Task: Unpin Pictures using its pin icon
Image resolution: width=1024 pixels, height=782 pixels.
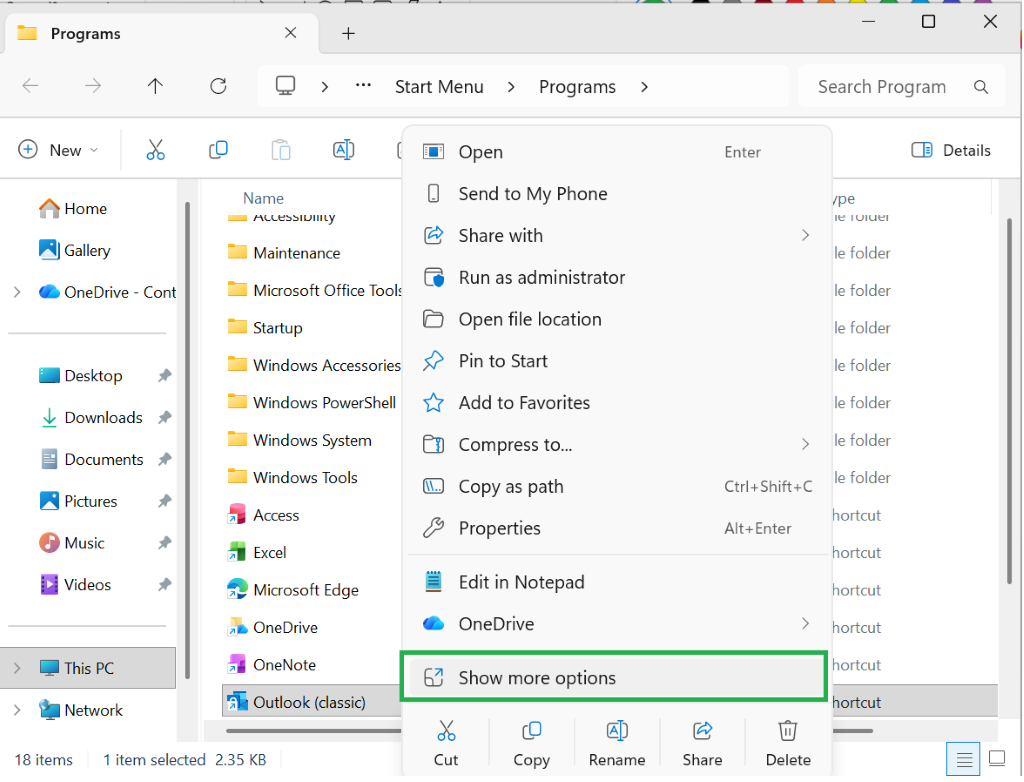Action: [x=165, y=501]
